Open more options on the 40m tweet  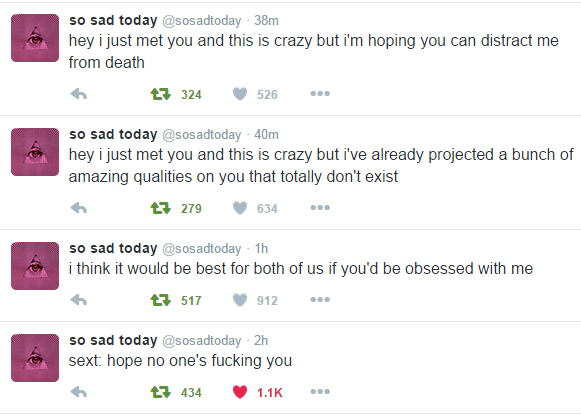(320, 208)
